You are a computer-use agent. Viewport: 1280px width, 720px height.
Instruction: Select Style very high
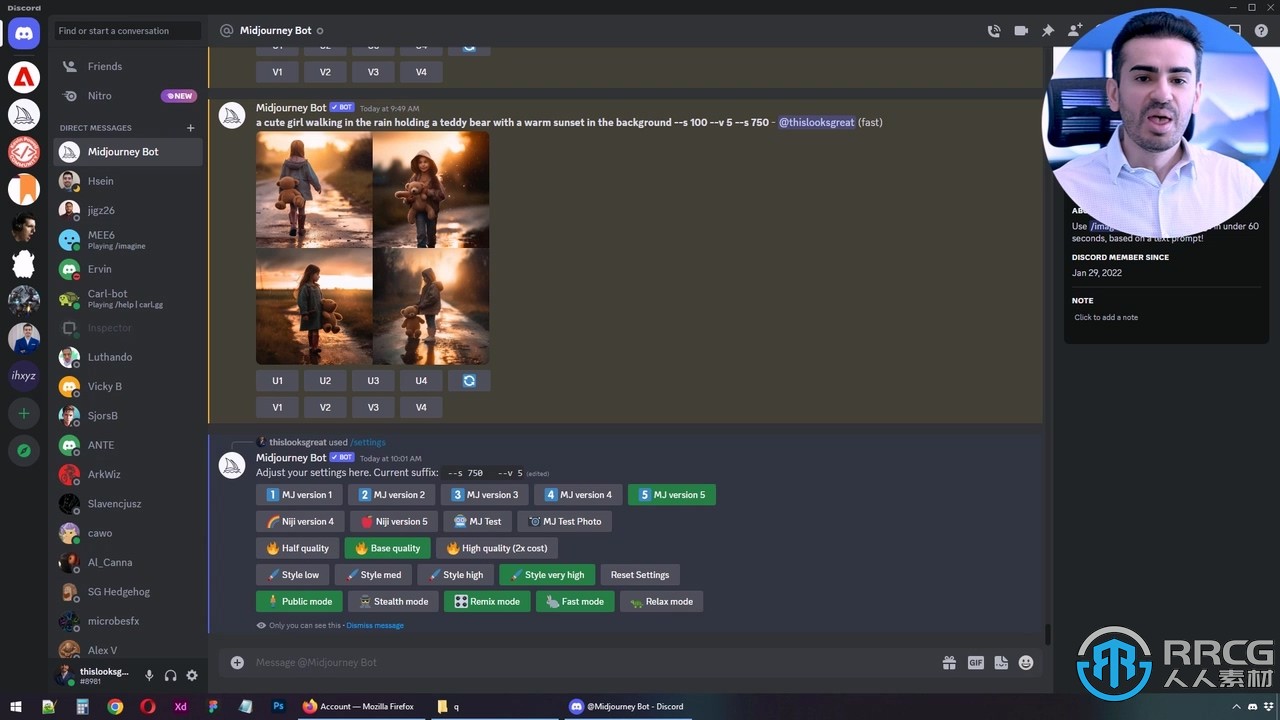[547, 575]
